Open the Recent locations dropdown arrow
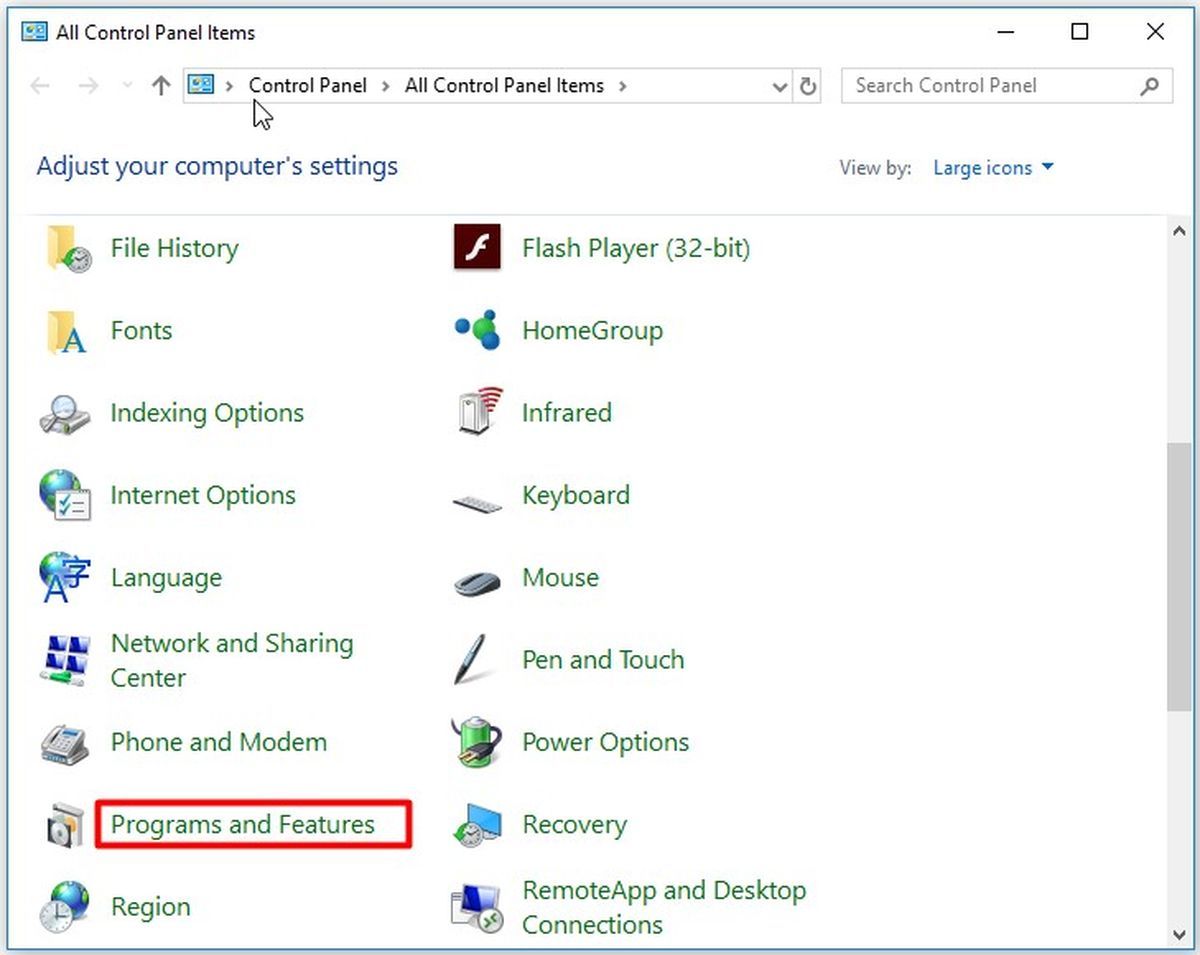The width and height of the screenshot is (1200, 955). pos(127,86)
